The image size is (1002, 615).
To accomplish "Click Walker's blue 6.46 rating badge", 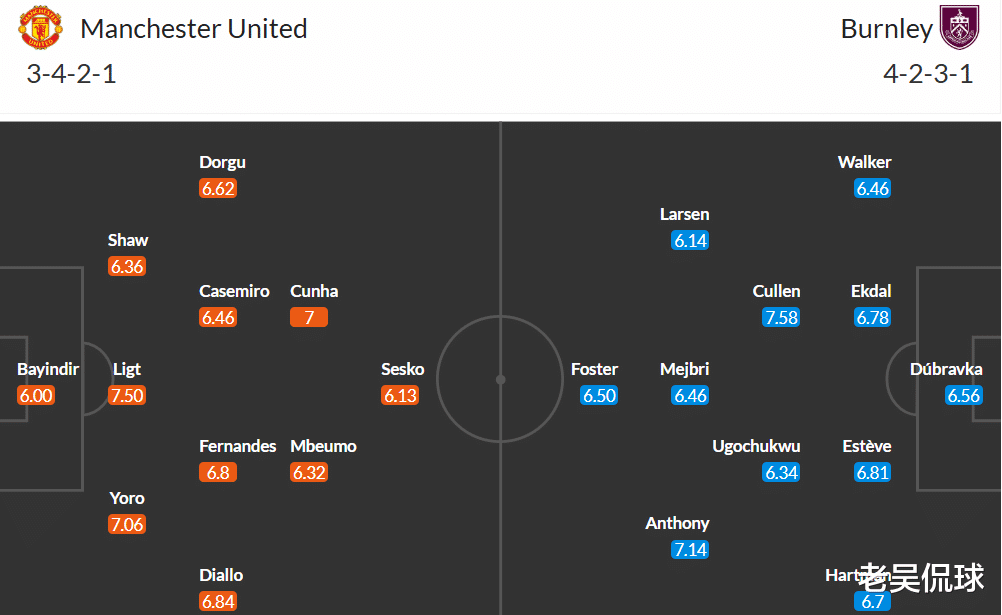I will tap(872, 189).
